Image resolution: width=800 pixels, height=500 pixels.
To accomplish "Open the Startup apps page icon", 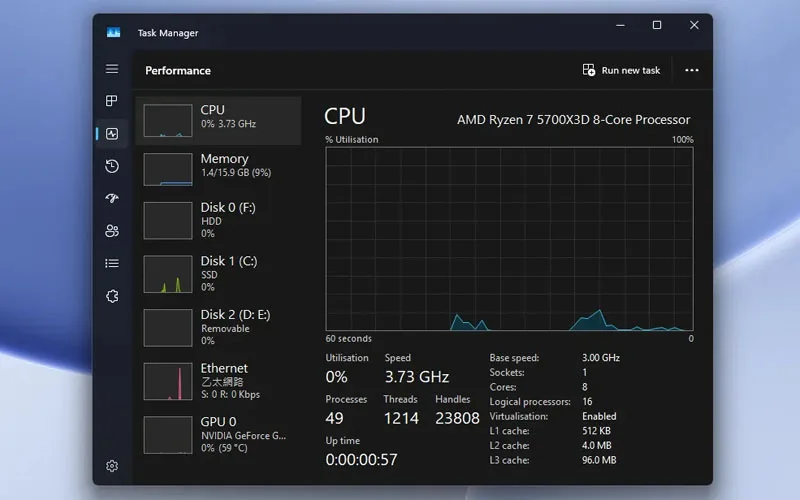I will 112,198.
